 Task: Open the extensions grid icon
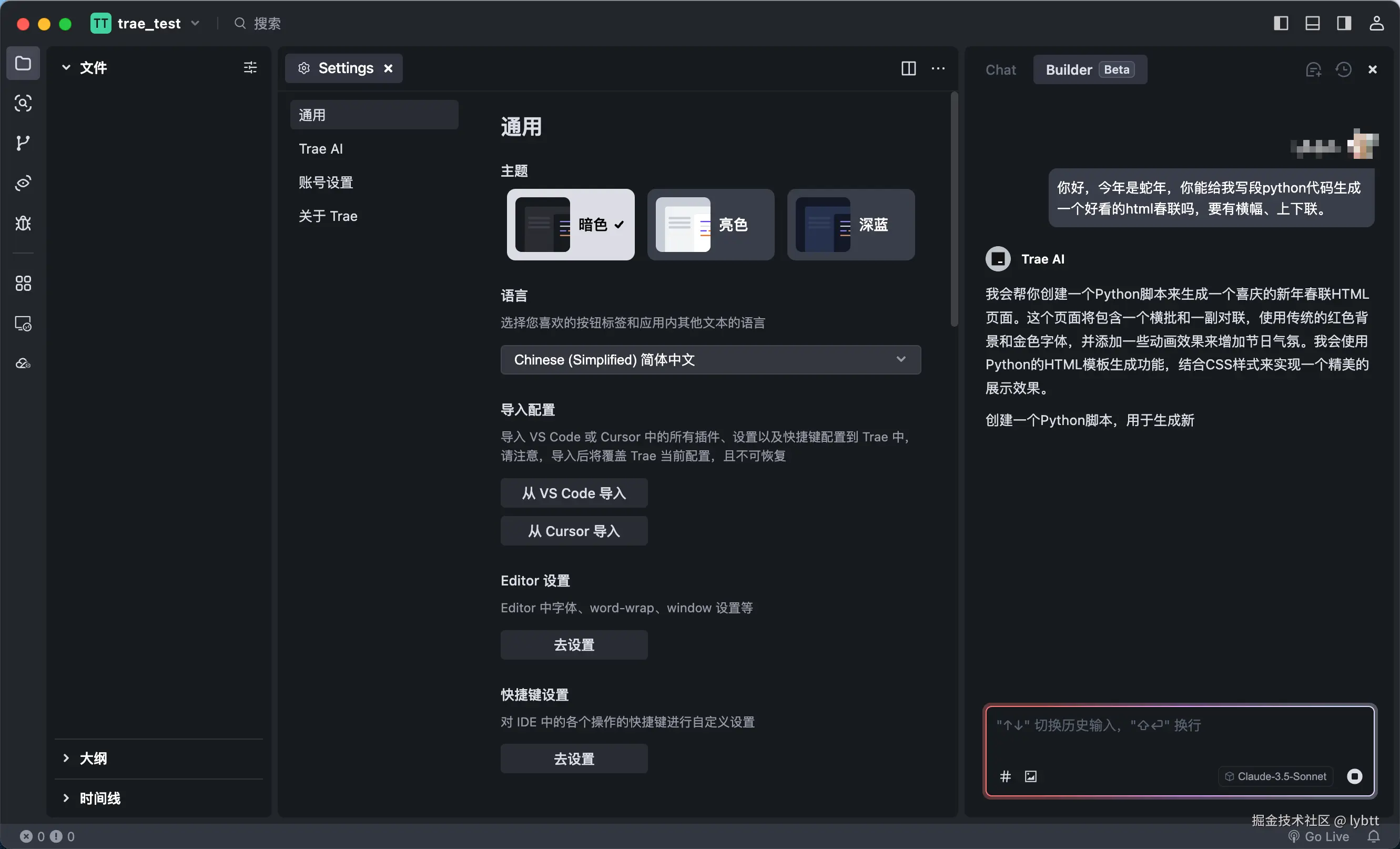pyautogui.click(x=23, y=283)
